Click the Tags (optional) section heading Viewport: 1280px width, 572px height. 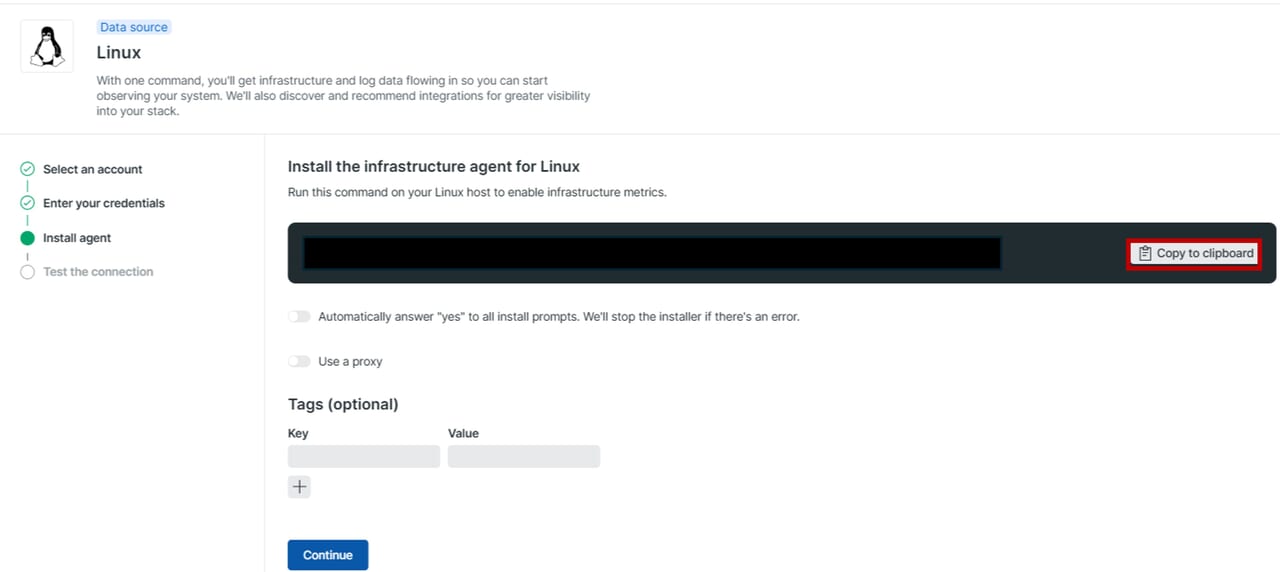pos(343,404)
